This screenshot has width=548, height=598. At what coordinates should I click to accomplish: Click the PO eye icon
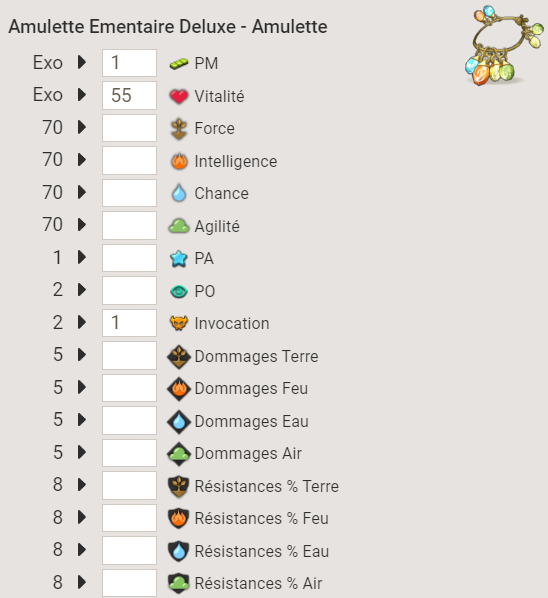(178, 292)
